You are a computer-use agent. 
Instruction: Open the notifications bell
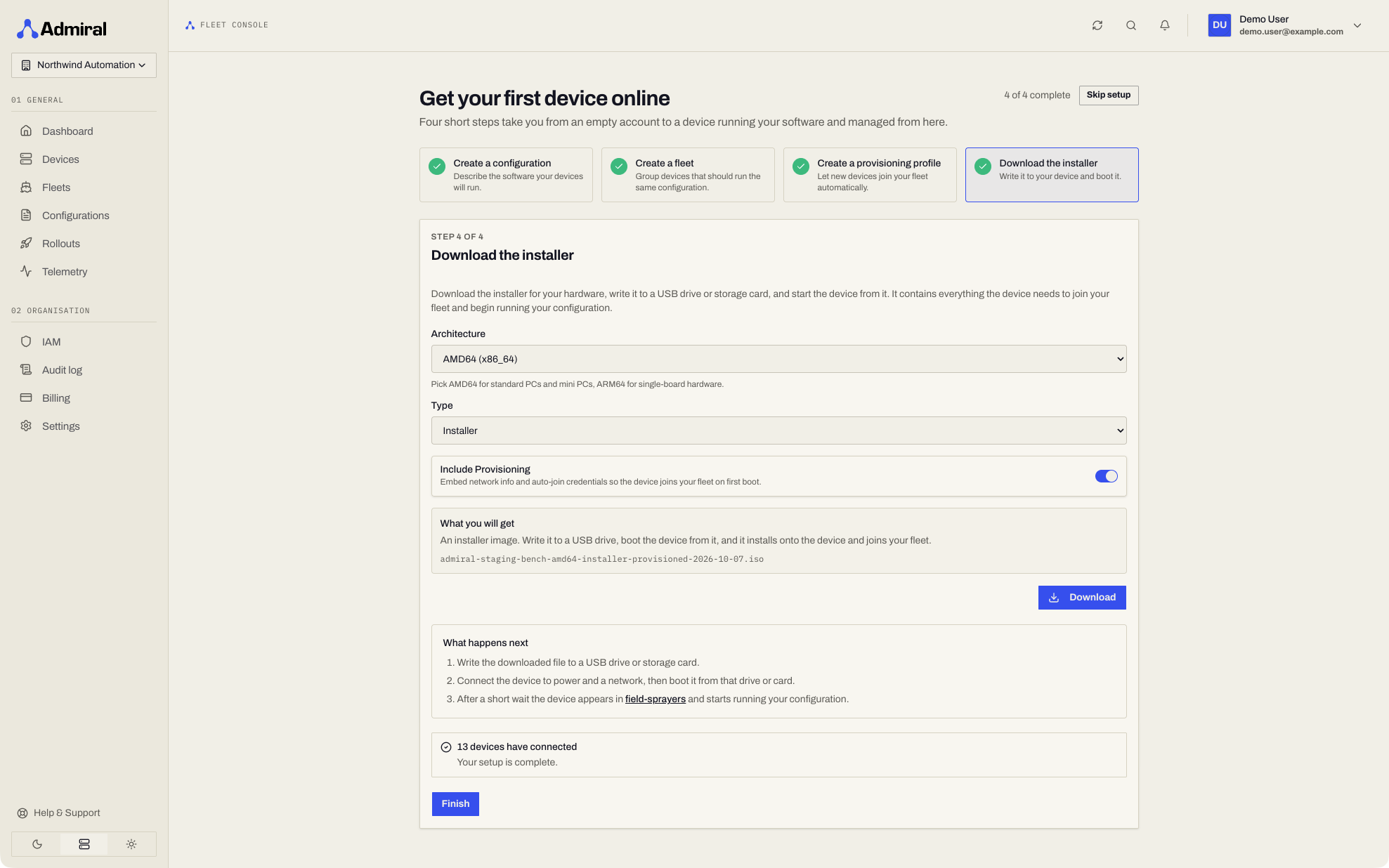[1165, 25]
